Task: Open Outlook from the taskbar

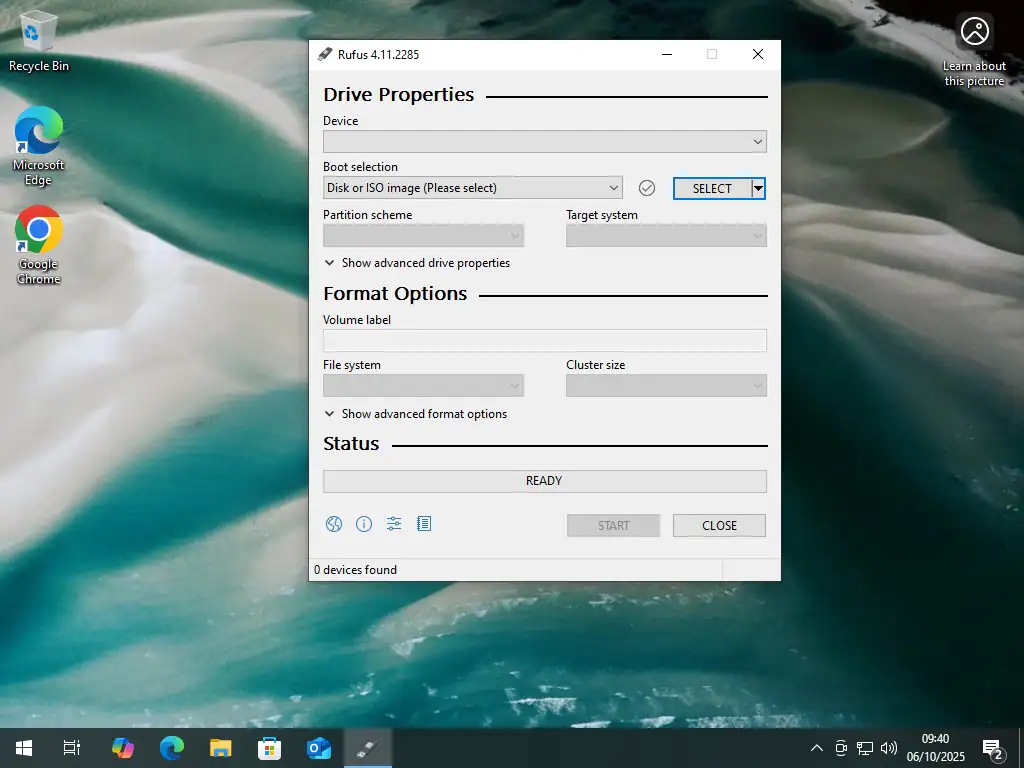Action: (319, 748)
